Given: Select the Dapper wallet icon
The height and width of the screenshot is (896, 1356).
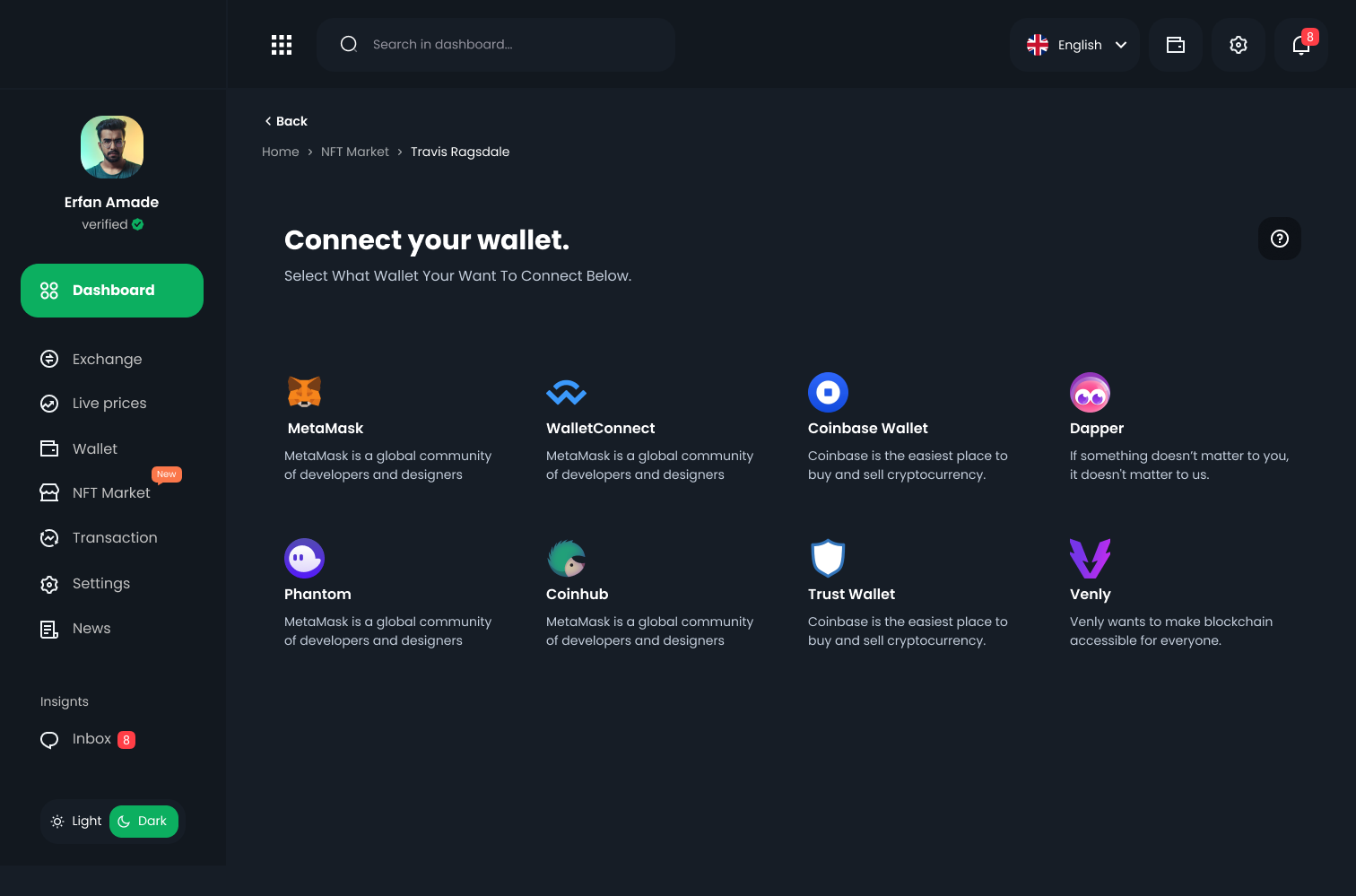Looking at the screenshot, I should 1090,392.
